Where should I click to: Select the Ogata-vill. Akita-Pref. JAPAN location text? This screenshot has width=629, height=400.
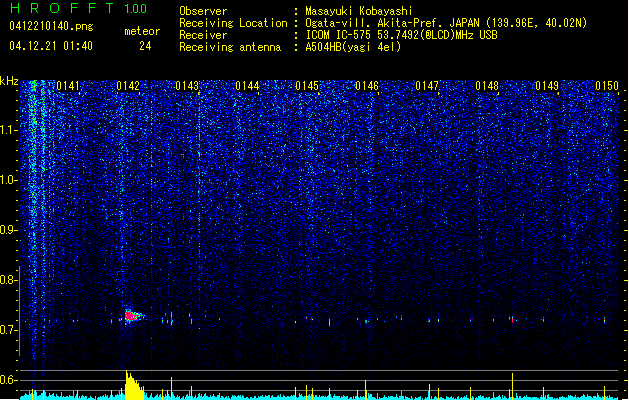446,23
